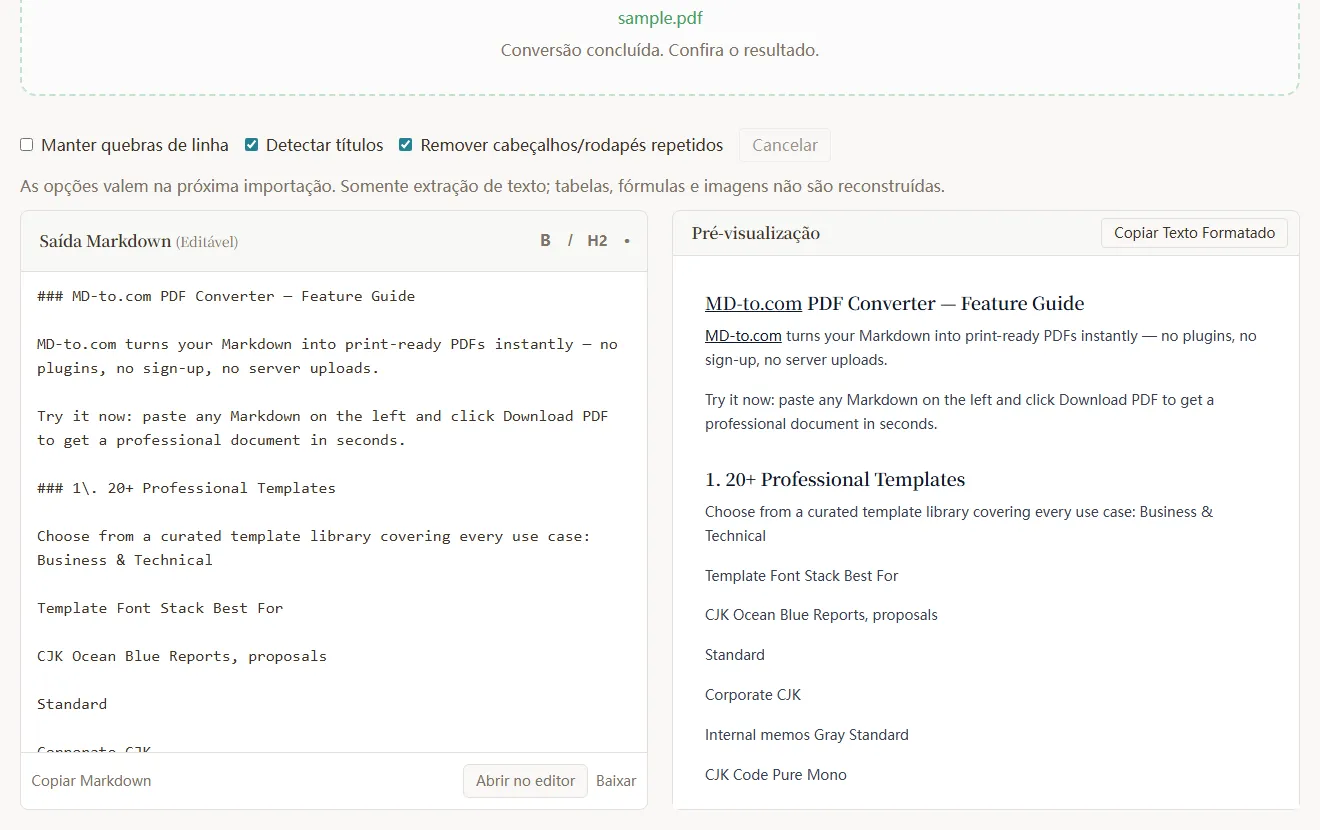Click Copiar Markdown
Screen dimensions: 1320x830
pos(91,781)
